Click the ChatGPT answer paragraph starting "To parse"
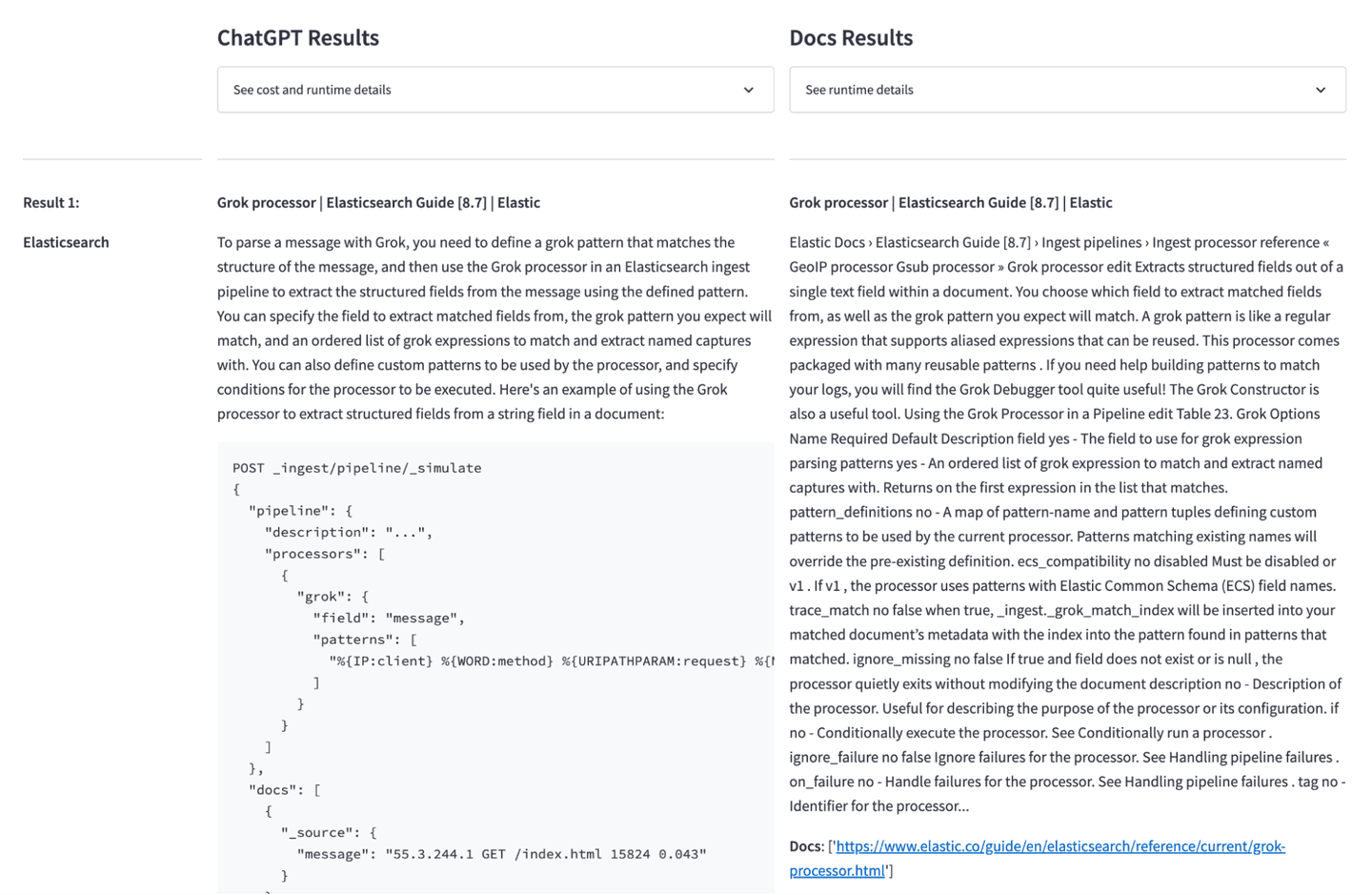The width and height of the screenshot is (1372, 895). [x=494, y=328]
